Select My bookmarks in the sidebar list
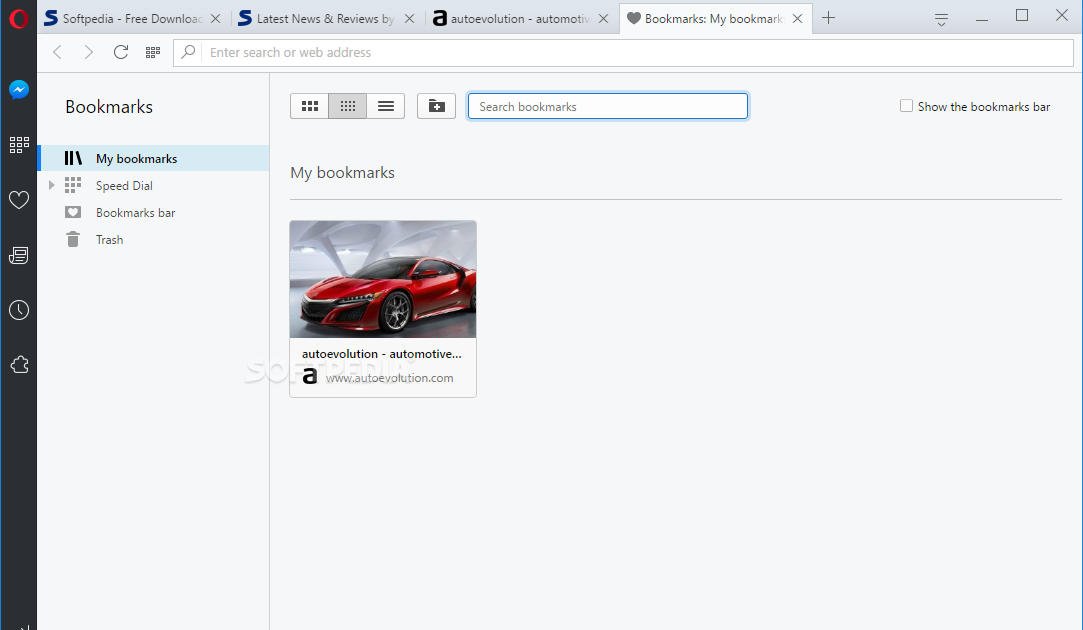This screenshot has height=630, width=1083. (153, 158)
